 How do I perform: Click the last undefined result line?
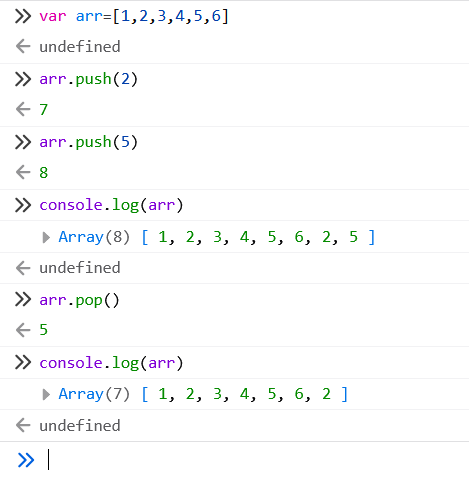pos(80,426)
